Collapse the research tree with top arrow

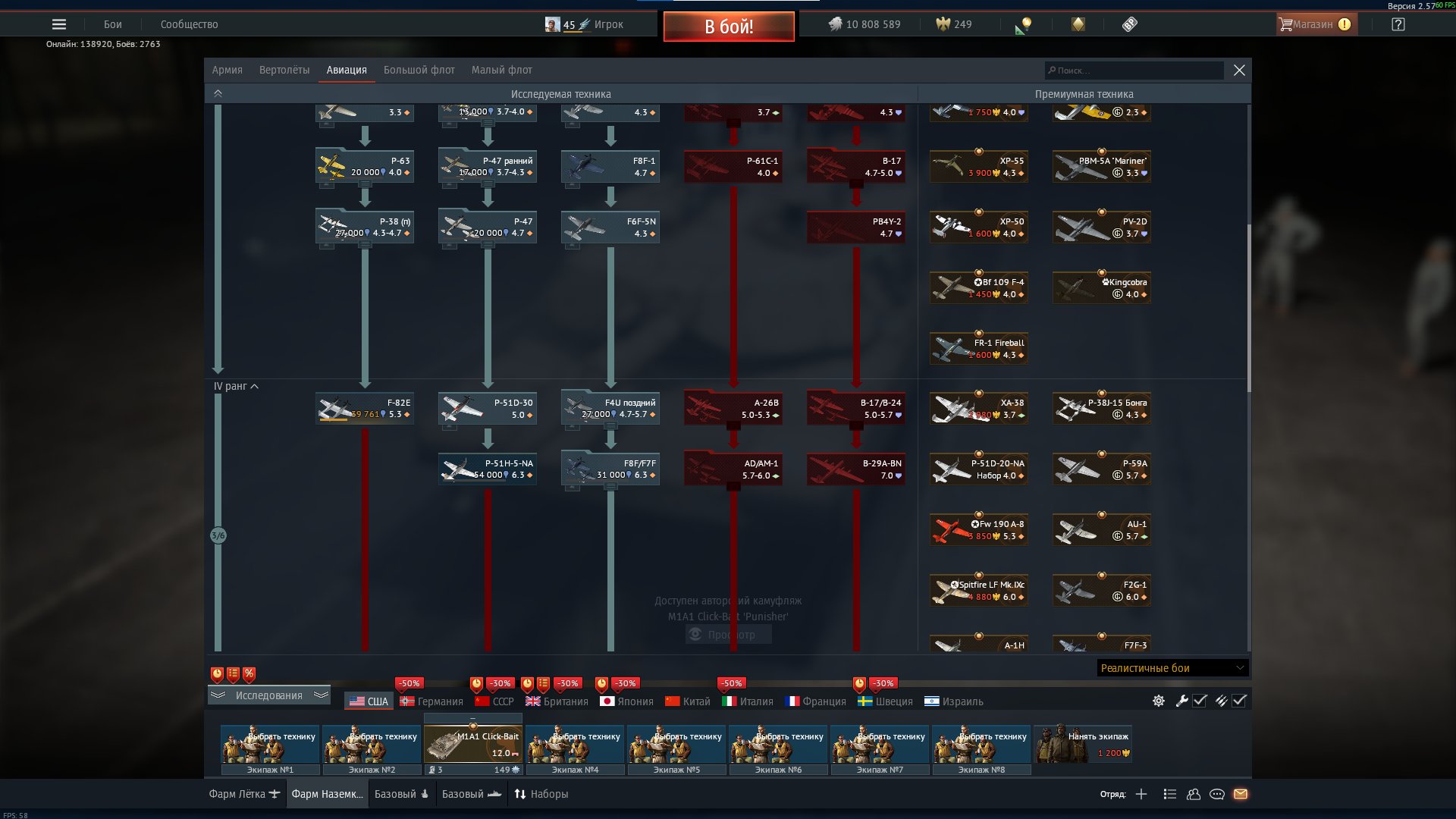[218, 93]
